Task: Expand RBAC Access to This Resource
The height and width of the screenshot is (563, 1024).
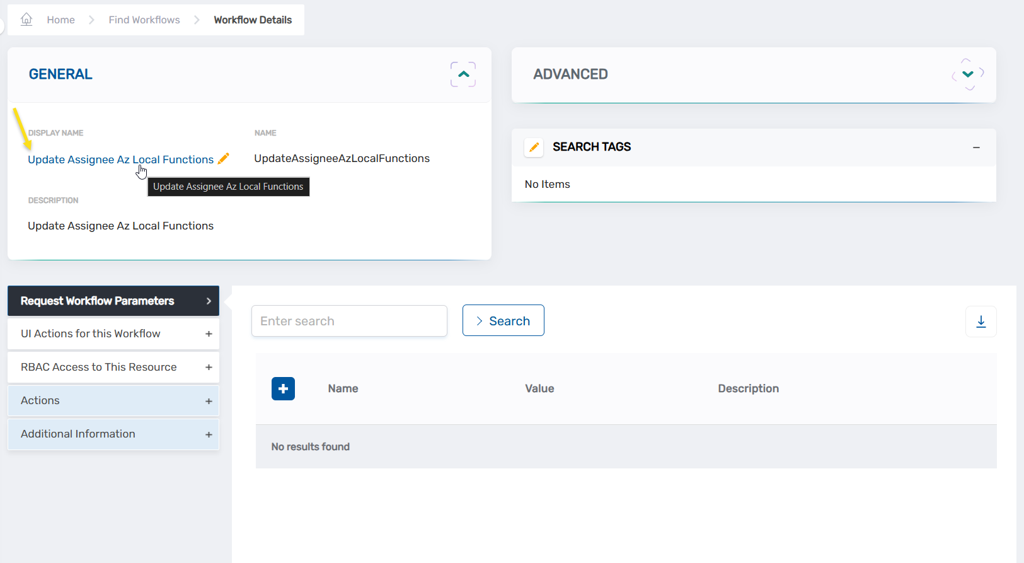Action: coord(114,367)
